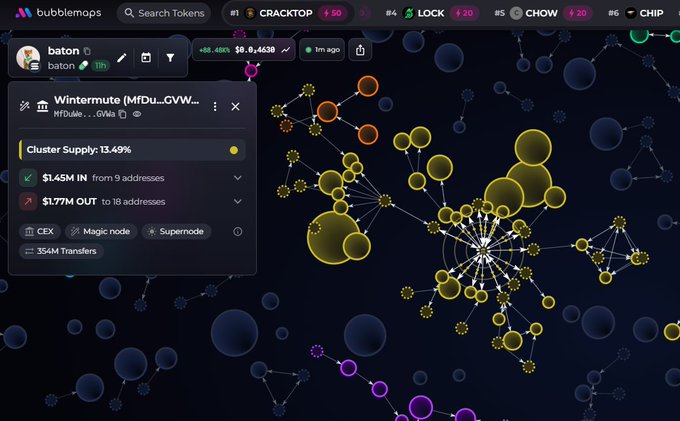This screenshot has width=680, height=421.
Task: Open trending token #1 CRACKTOP
Action: (288, 13)
